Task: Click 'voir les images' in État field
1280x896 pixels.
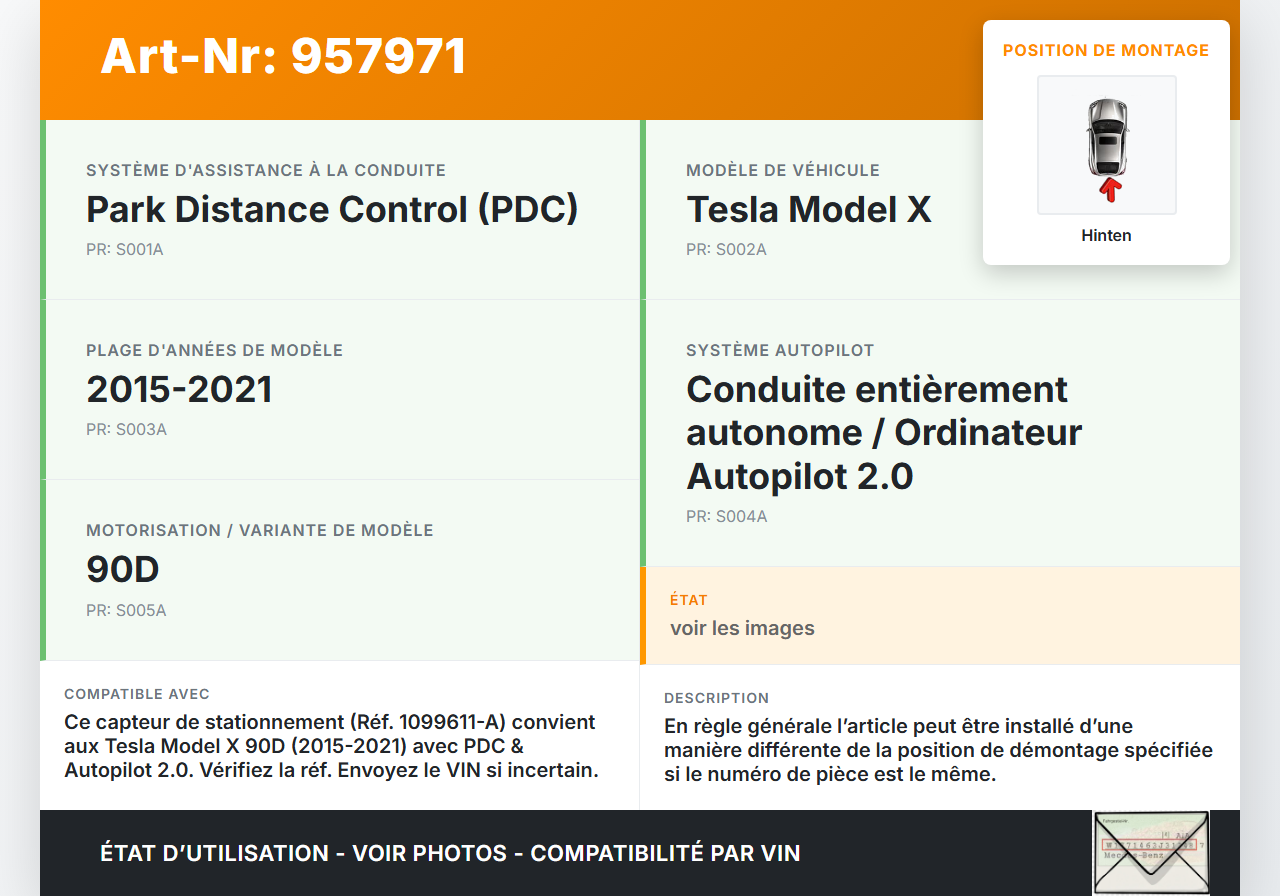Action: click(742, 628)
